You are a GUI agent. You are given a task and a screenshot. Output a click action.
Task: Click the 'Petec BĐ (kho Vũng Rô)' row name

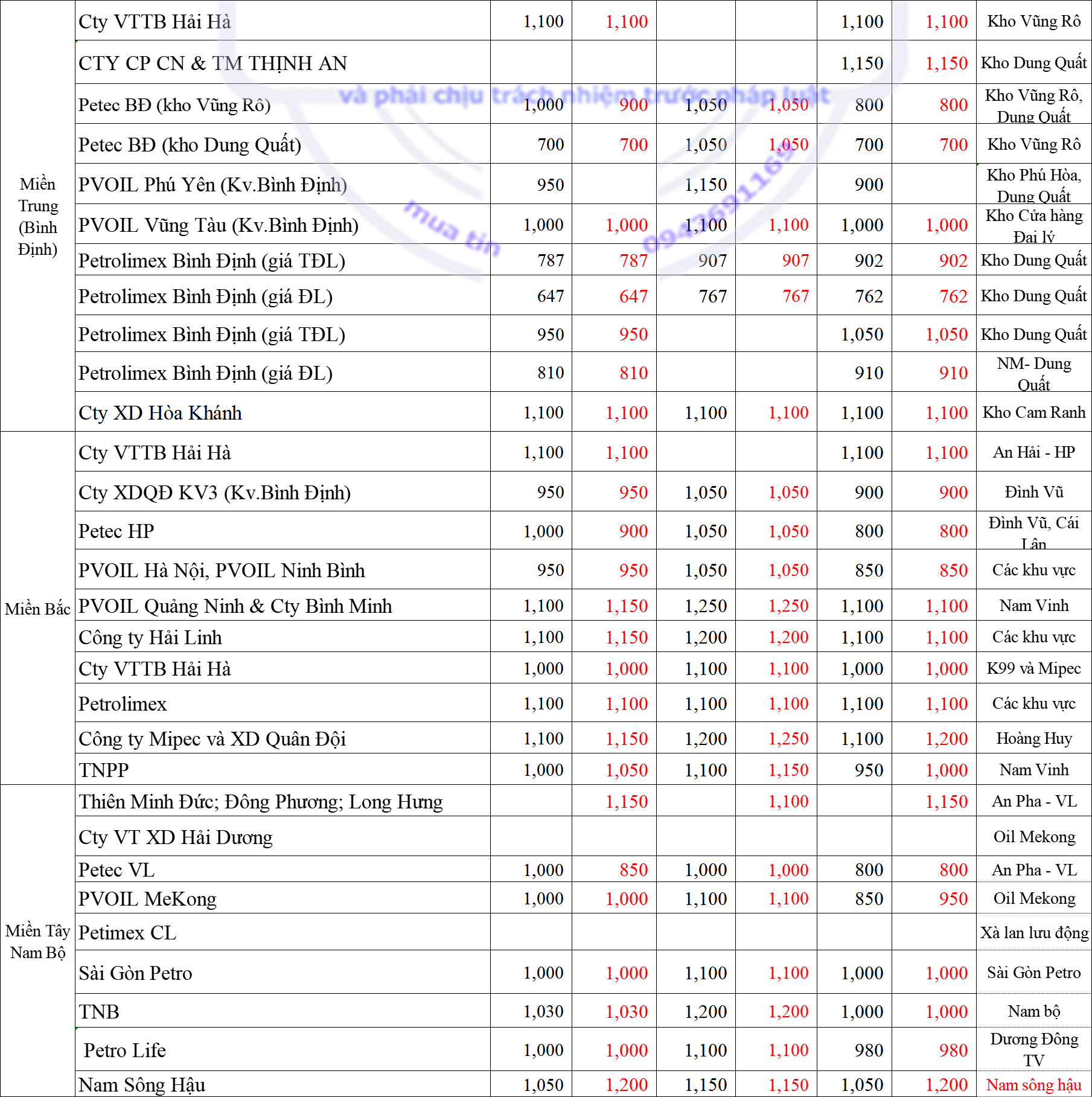coord(283,104)
